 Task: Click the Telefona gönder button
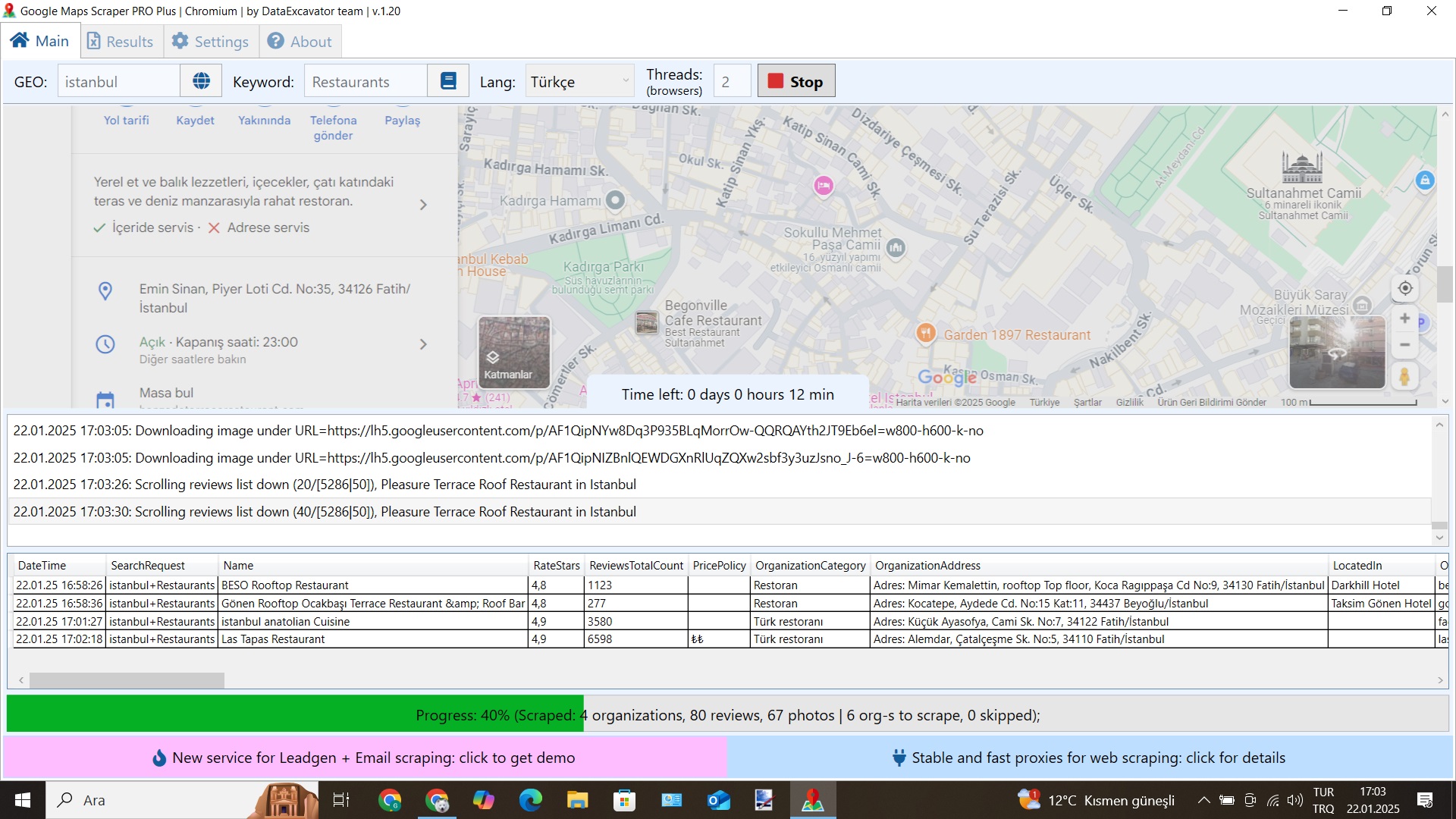(333, 127)
